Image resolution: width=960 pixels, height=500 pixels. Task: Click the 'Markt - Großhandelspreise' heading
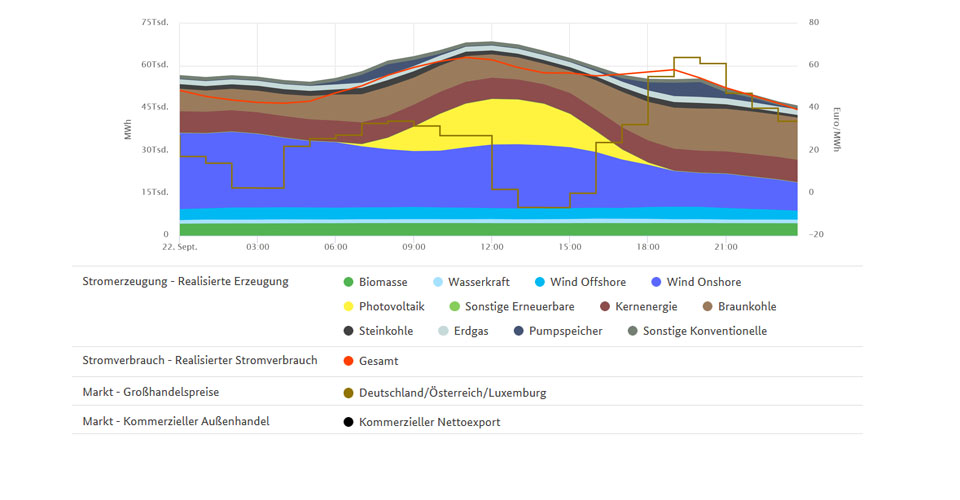151,392
